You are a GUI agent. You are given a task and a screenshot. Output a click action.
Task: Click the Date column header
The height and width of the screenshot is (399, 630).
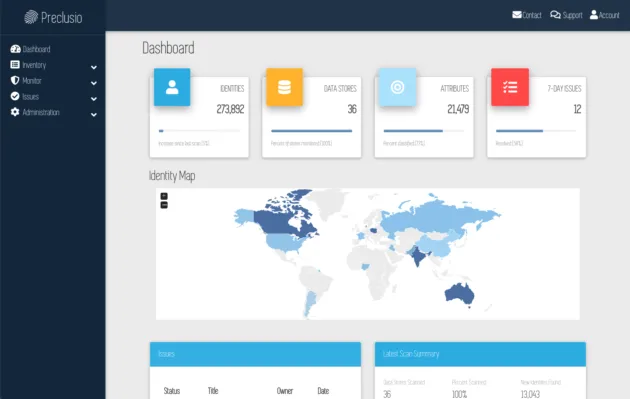coord(323,391)
